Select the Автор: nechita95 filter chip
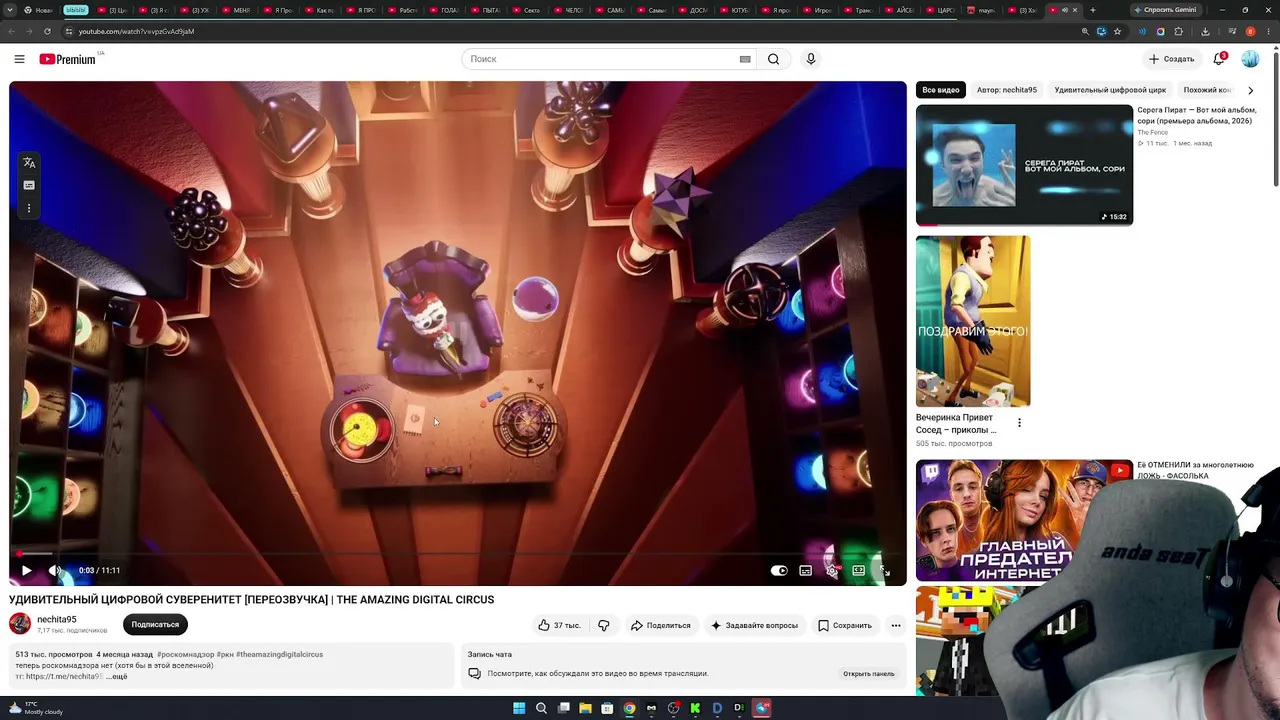The height and width of the screenshot is (720, 1280). tap(1007, 90)
